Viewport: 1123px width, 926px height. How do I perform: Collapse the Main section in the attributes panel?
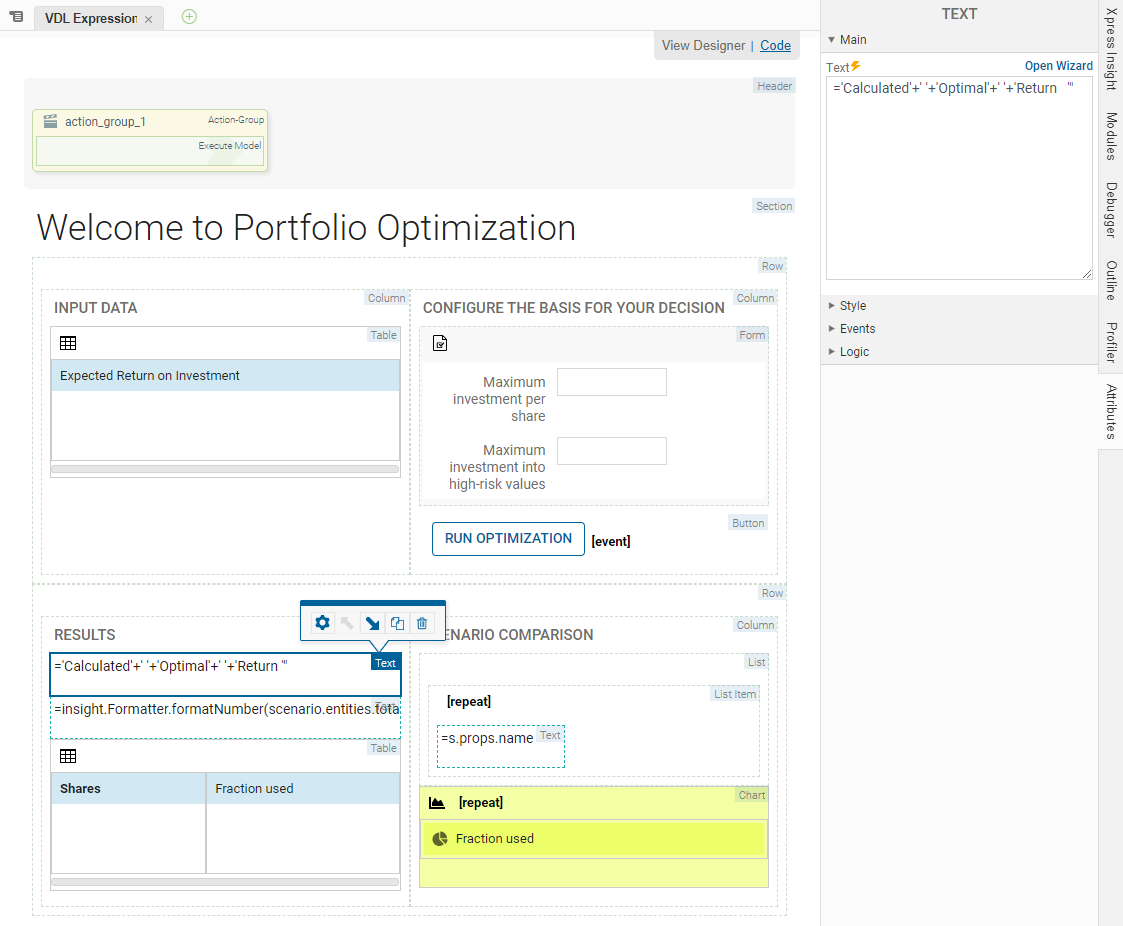coord(831,40)
